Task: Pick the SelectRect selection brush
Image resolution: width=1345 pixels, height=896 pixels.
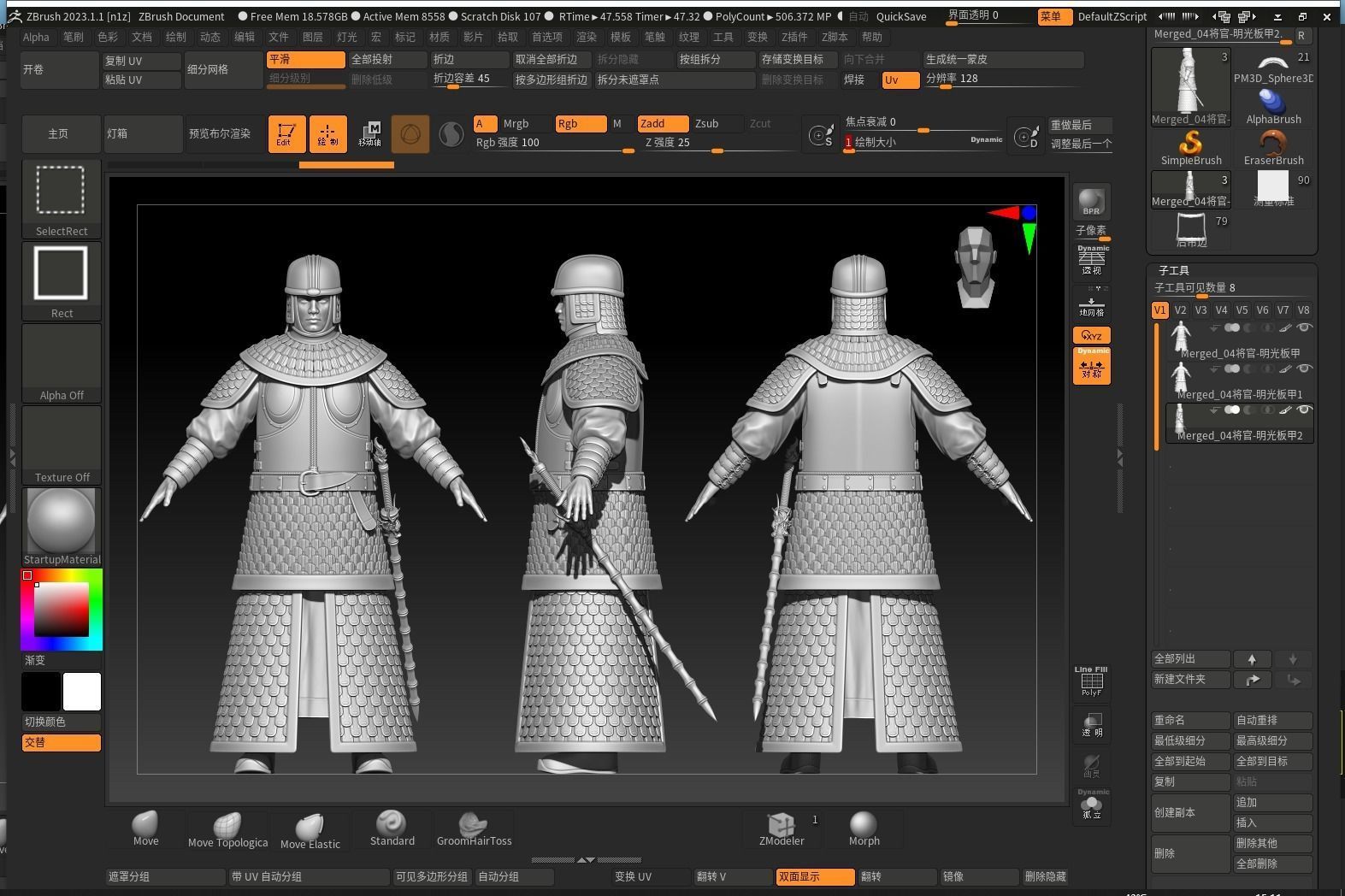Action: click(x=62, y=198)
